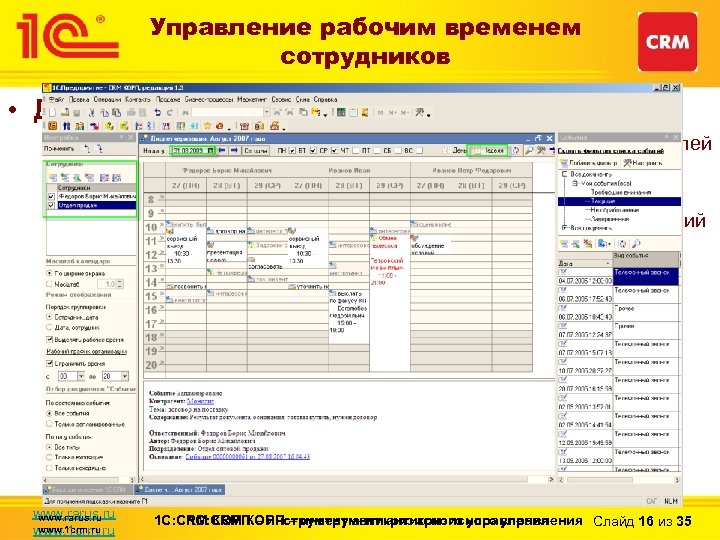Image resolution: width=720 pixels, height=540 pixels.
Task: Toggle checkbox for Федоров Борис Михайлович employee
Action: pos(51,197)
